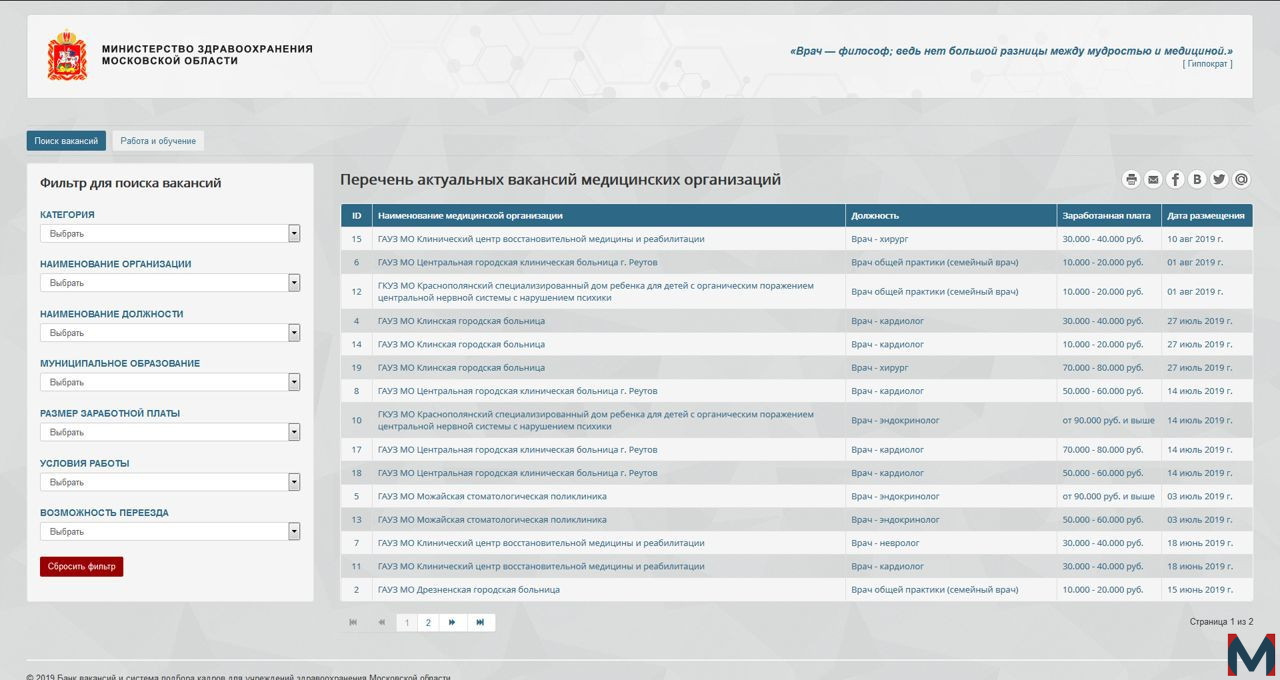Click the print icon

(1131, 179)
